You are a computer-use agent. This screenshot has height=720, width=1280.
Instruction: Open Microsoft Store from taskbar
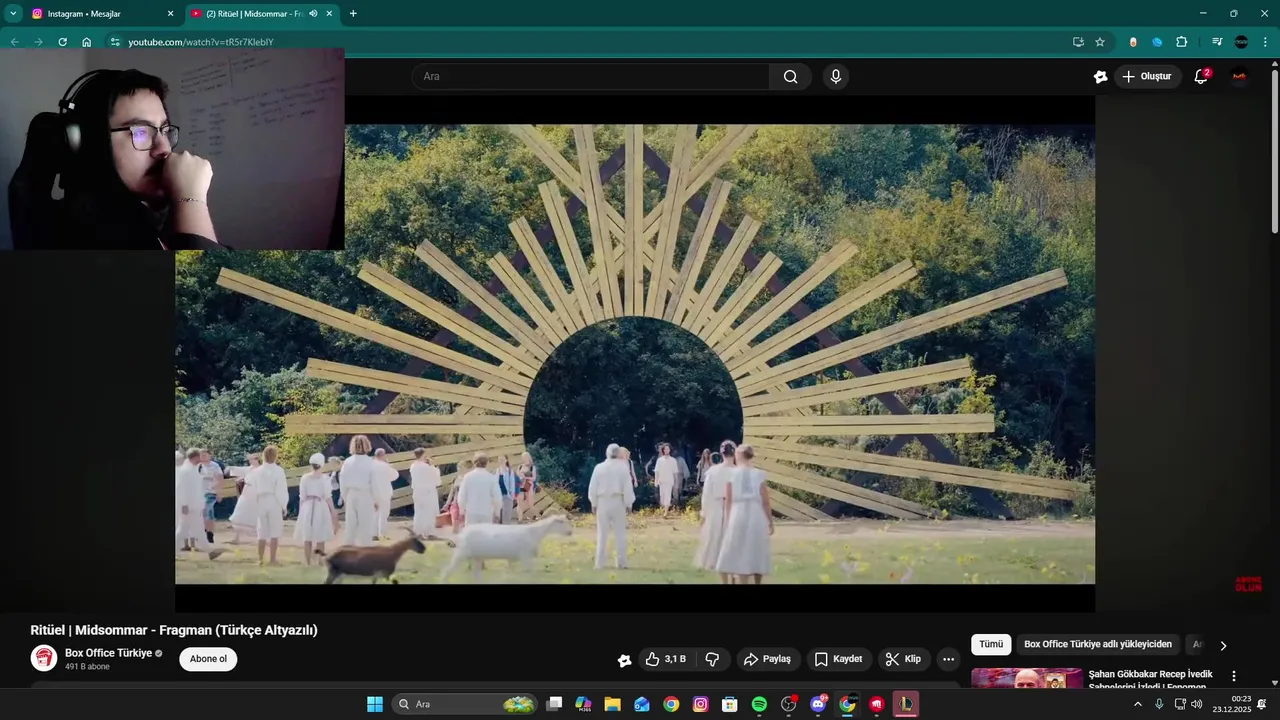click(730, 704)
